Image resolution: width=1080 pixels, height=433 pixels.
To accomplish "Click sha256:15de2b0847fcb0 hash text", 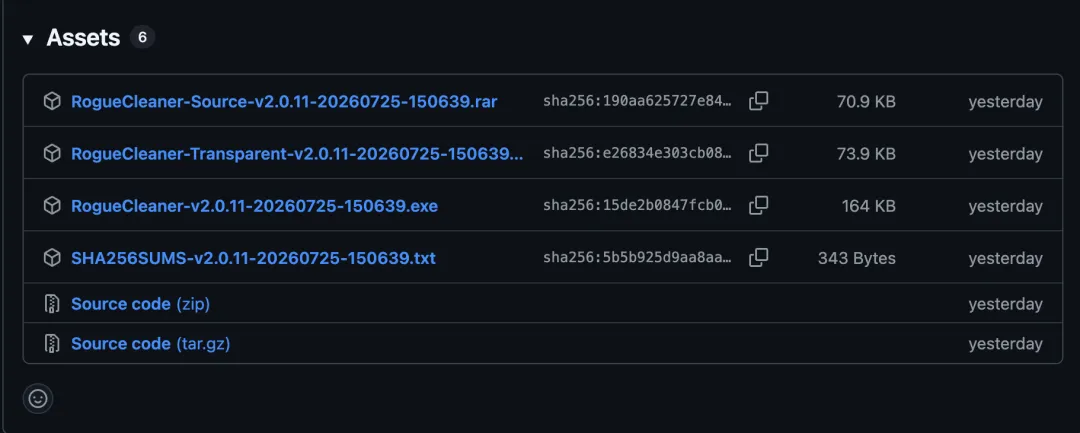I will [637, 206].
